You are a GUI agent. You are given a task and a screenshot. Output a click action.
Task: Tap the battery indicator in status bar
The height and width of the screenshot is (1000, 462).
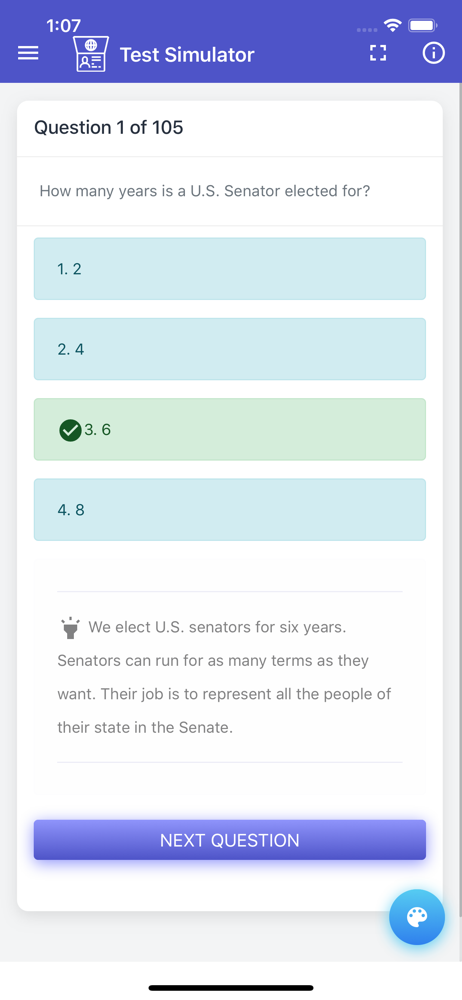(x=422, y=26)
